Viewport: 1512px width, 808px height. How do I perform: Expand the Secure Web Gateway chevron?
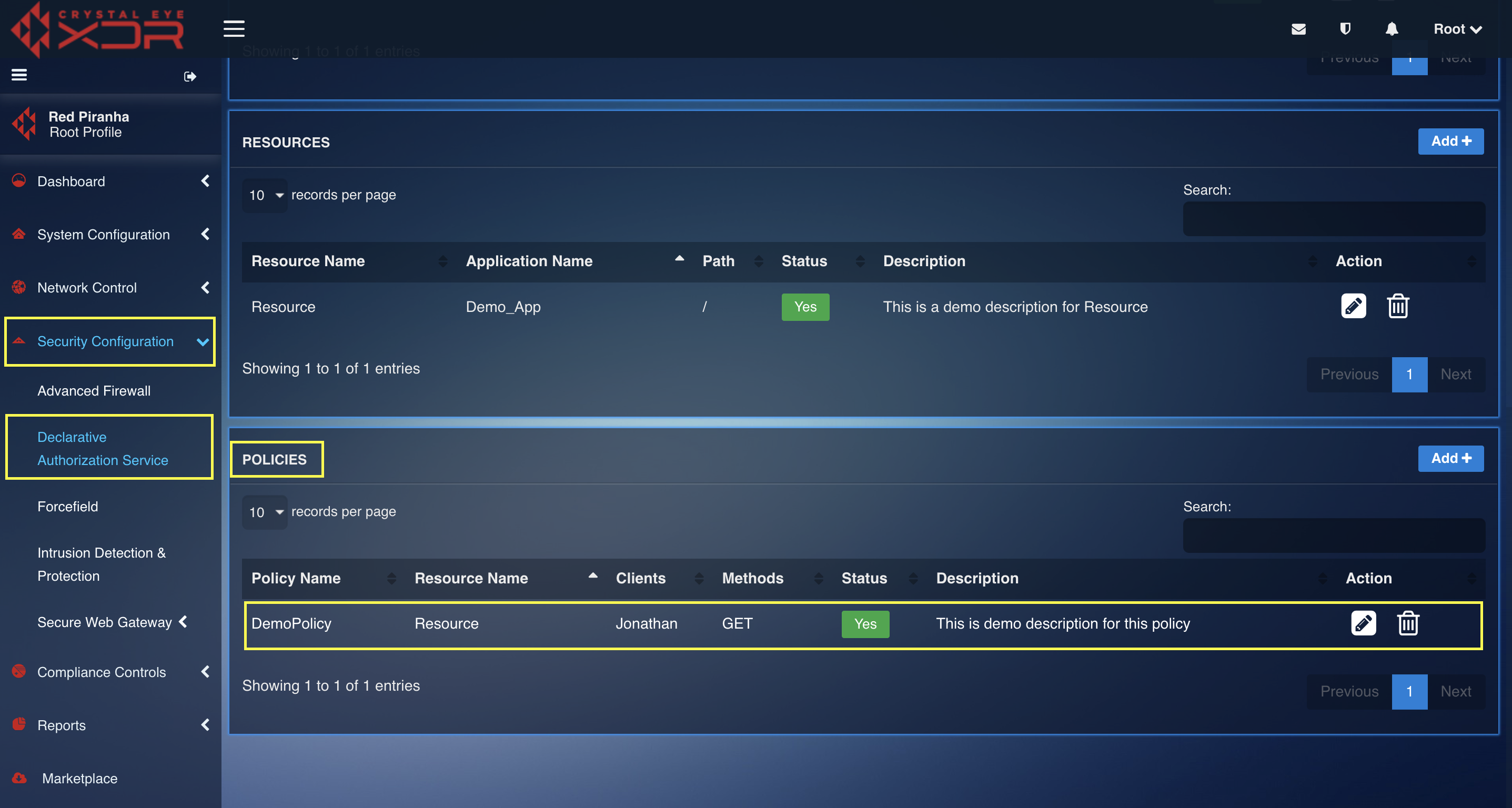[183, 621]
